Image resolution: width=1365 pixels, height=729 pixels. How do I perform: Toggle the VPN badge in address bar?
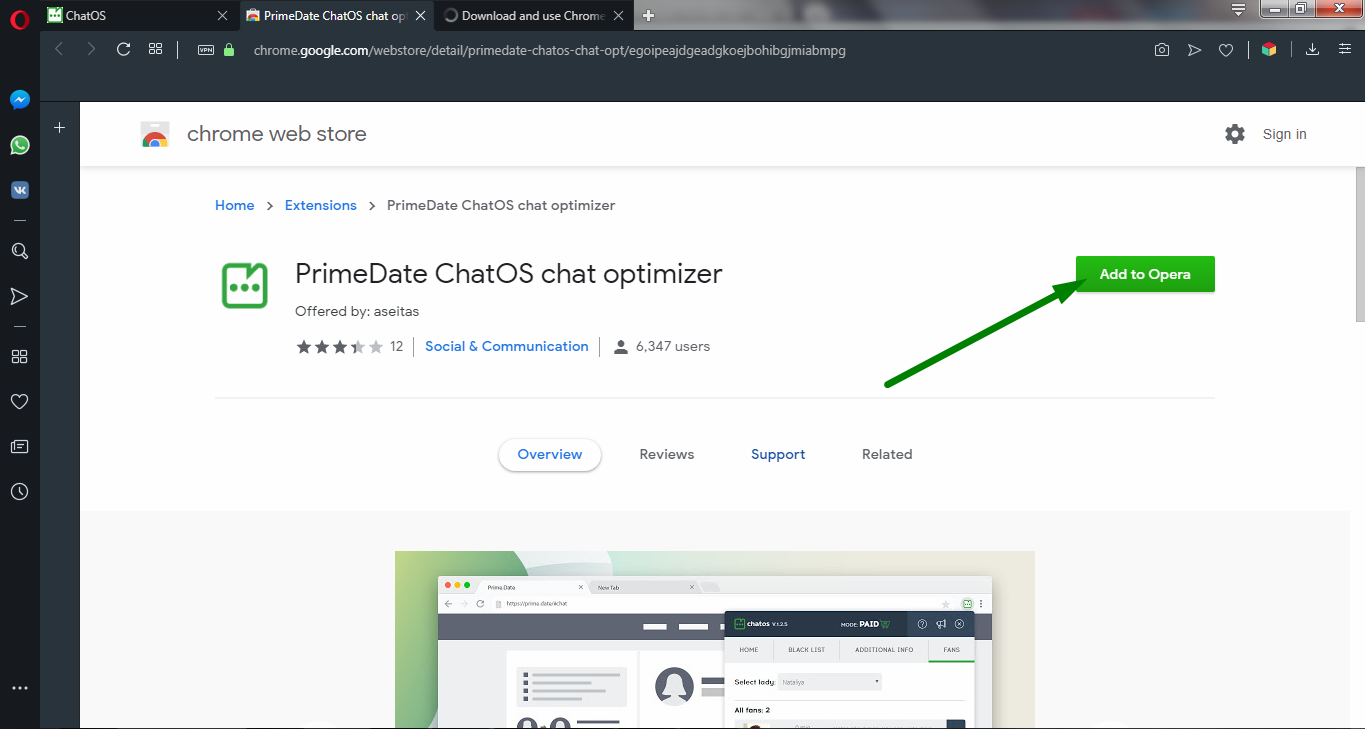point(206,50)
